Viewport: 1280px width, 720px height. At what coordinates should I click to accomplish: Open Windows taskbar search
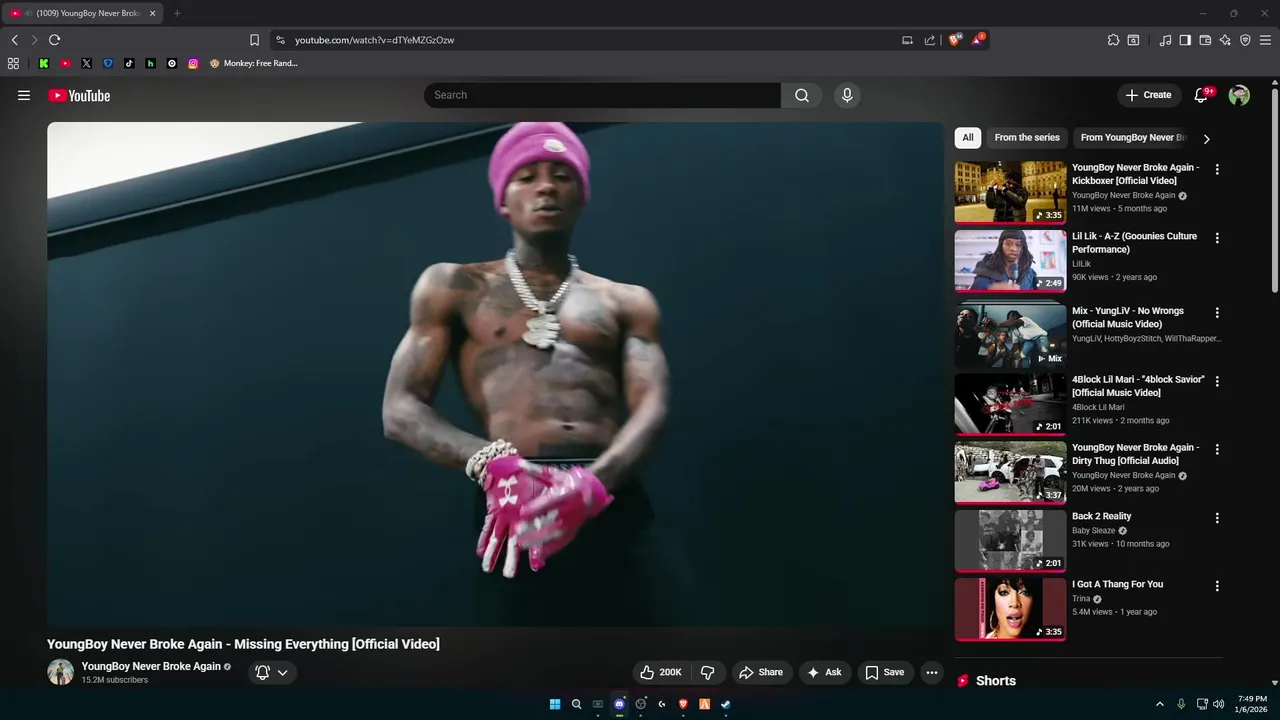[576, 704]
